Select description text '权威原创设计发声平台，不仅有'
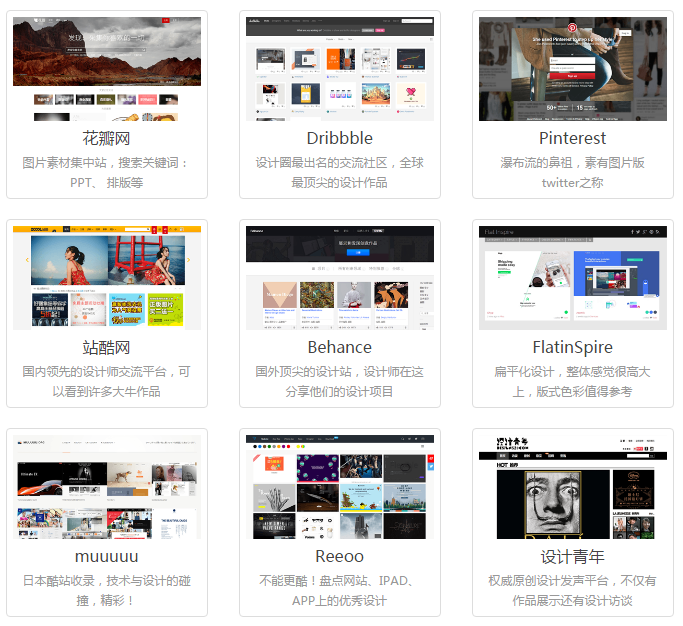 573,581
